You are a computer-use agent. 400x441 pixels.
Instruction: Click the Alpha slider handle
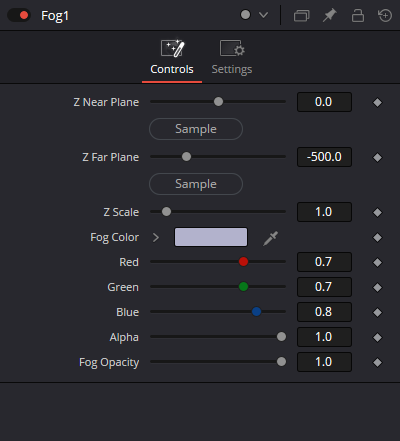tap(281, 337)
